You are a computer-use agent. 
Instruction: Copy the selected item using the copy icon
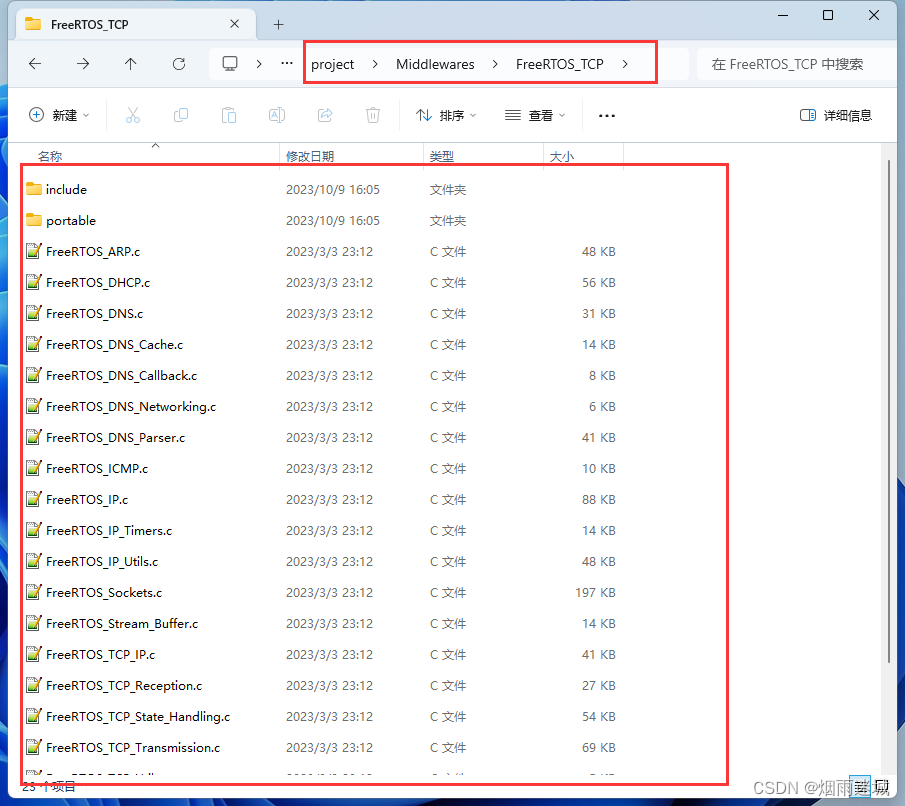(181, 115)
